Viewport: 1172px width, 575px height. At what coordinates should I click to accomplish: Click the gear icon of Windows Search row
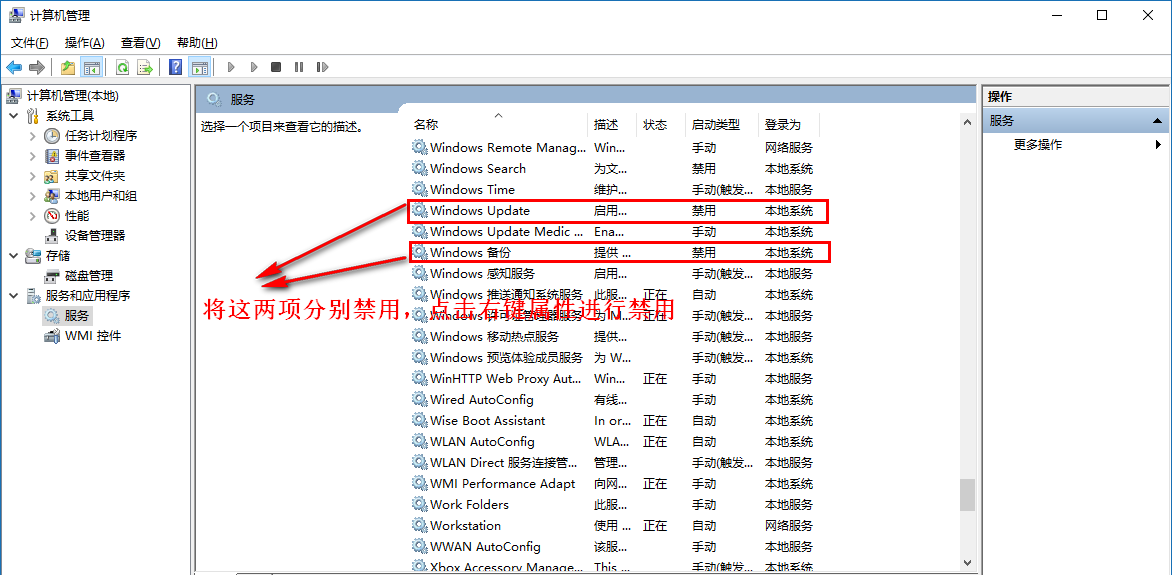pos(419,169)
